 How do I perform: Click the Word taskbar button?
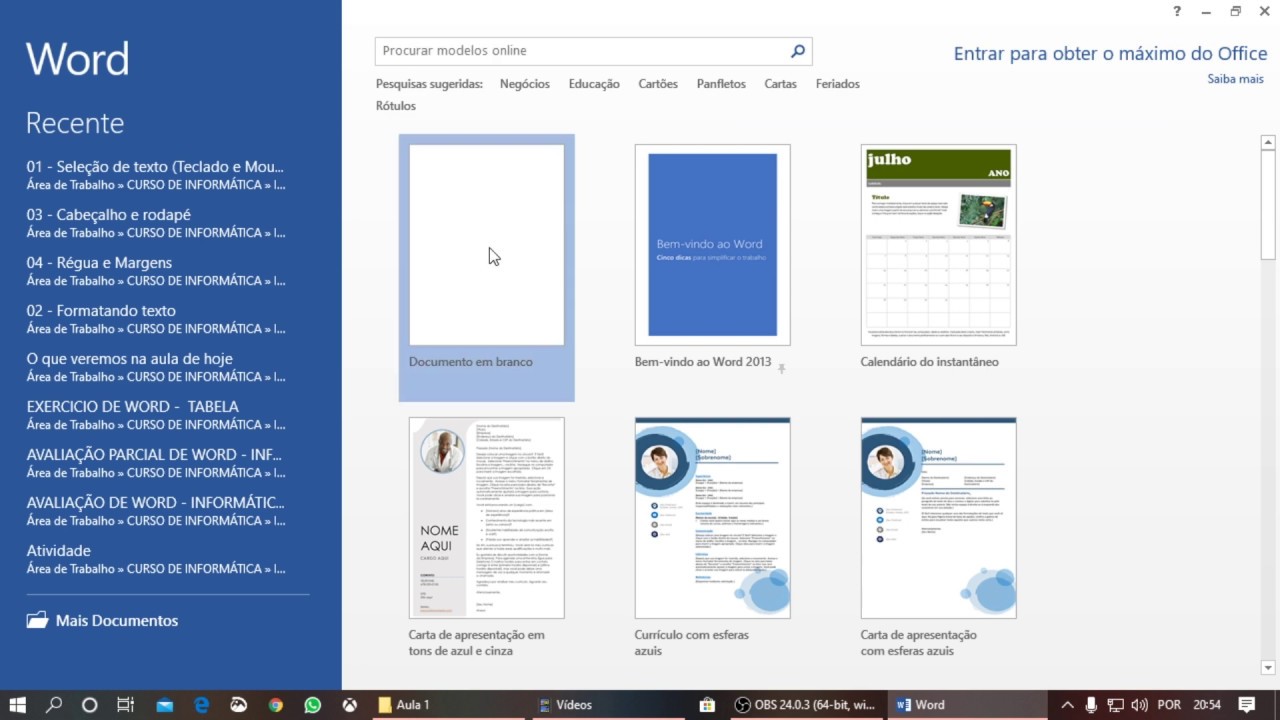pos(965,705)
